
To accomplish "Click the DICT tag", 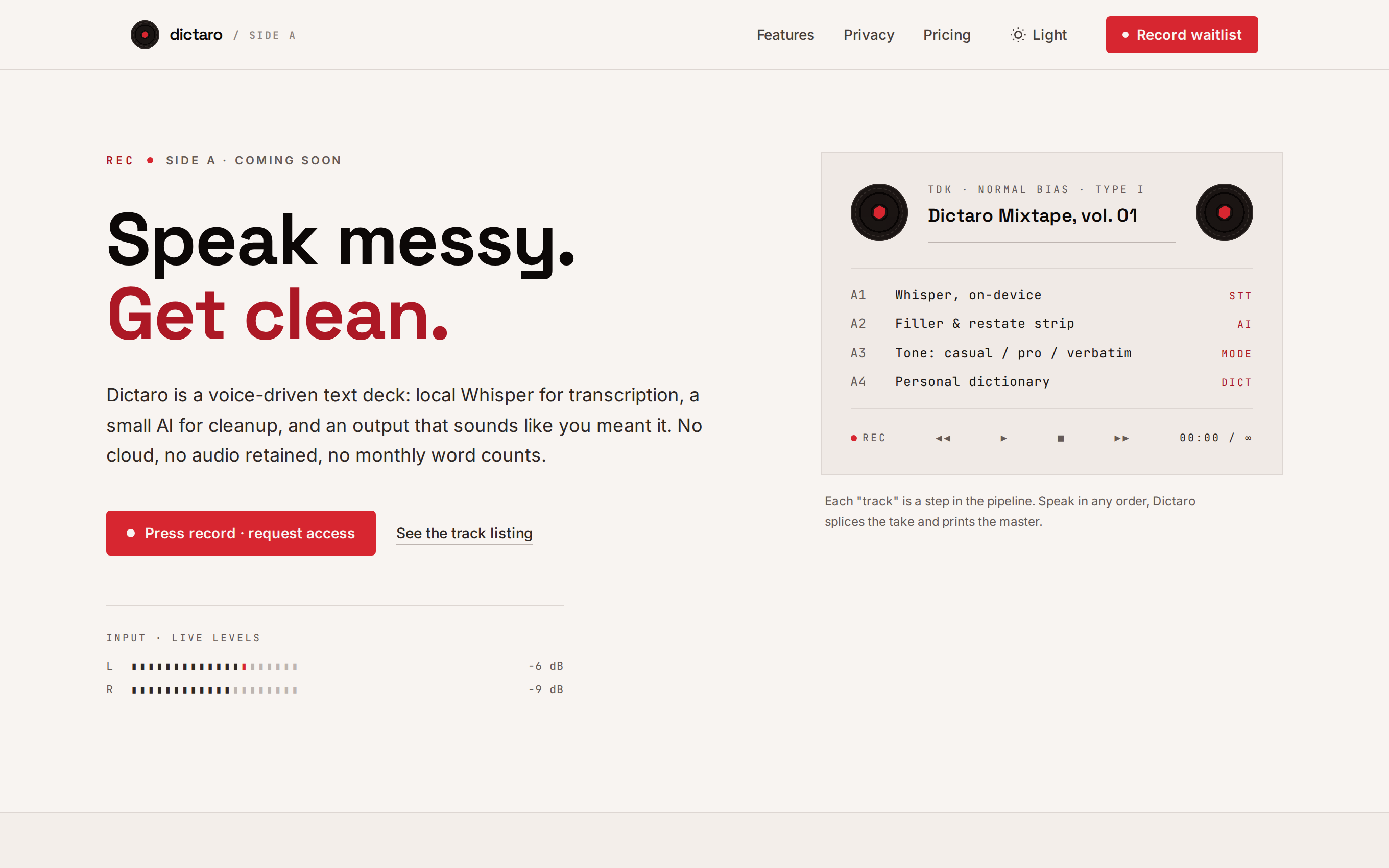I will tap(1236, 382).
